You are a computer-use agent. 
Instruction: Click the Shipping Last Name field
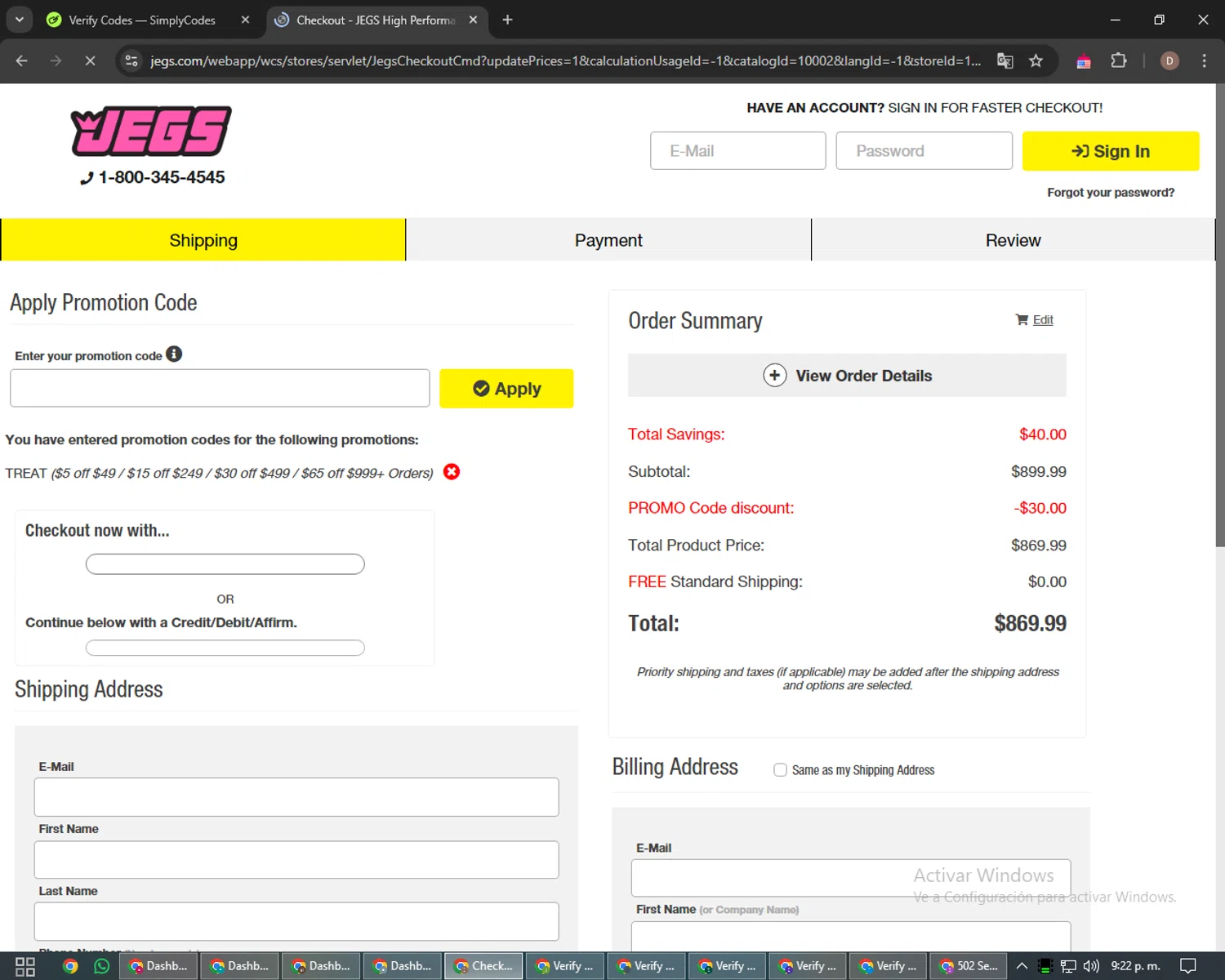tap(296, 921)
